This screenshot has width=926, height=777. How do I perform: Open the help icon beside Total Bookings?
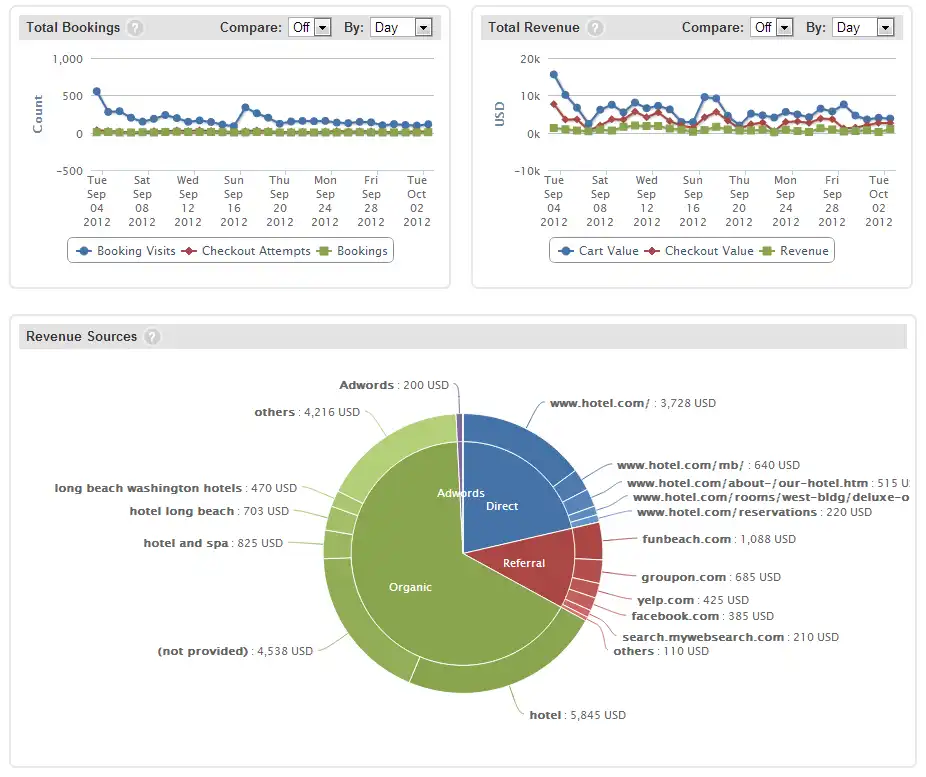click(x=135, y=28)
